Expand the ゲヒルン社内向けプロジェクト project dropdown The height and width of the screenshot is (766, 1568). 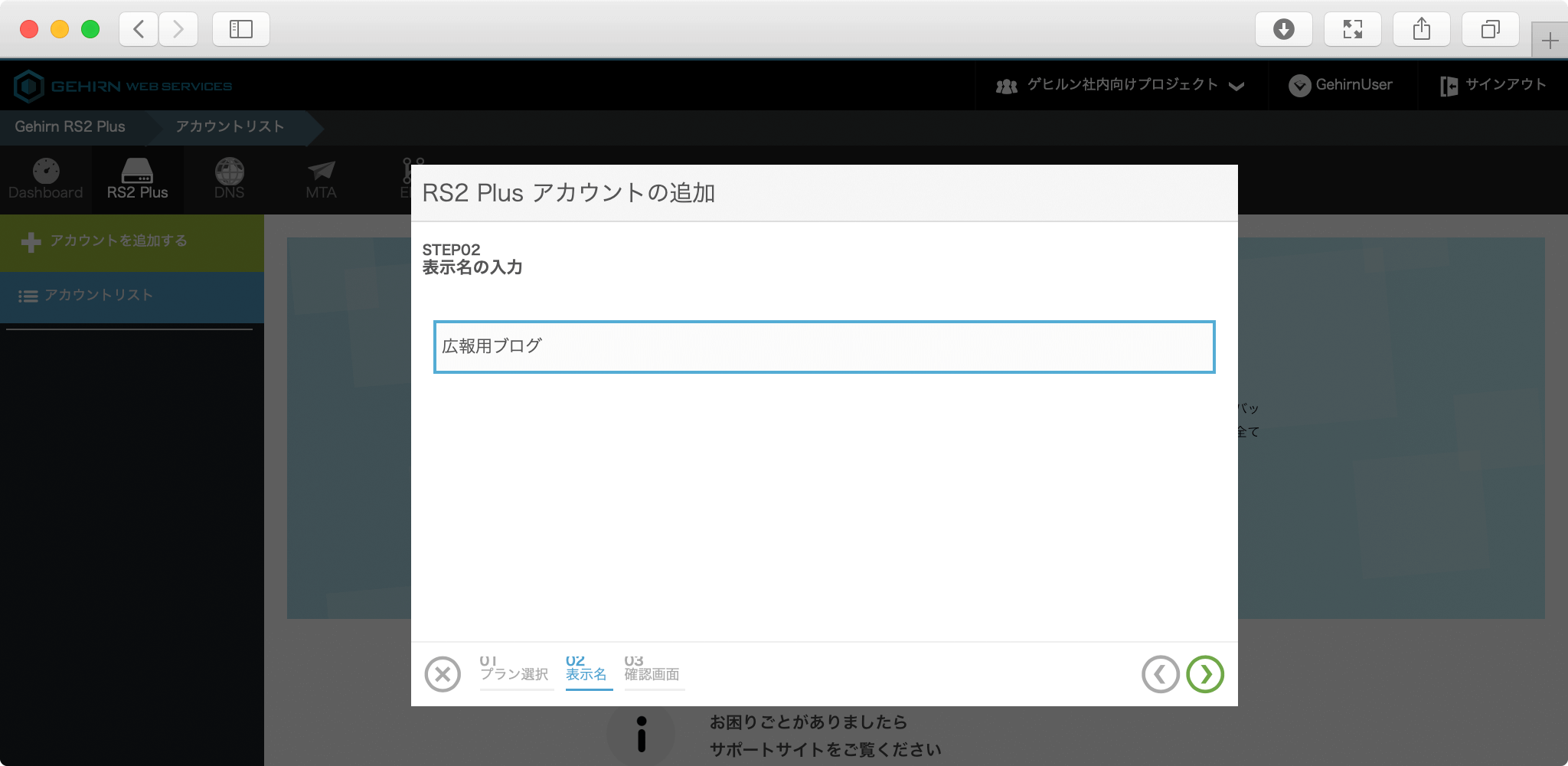[x=1120, y=85]
